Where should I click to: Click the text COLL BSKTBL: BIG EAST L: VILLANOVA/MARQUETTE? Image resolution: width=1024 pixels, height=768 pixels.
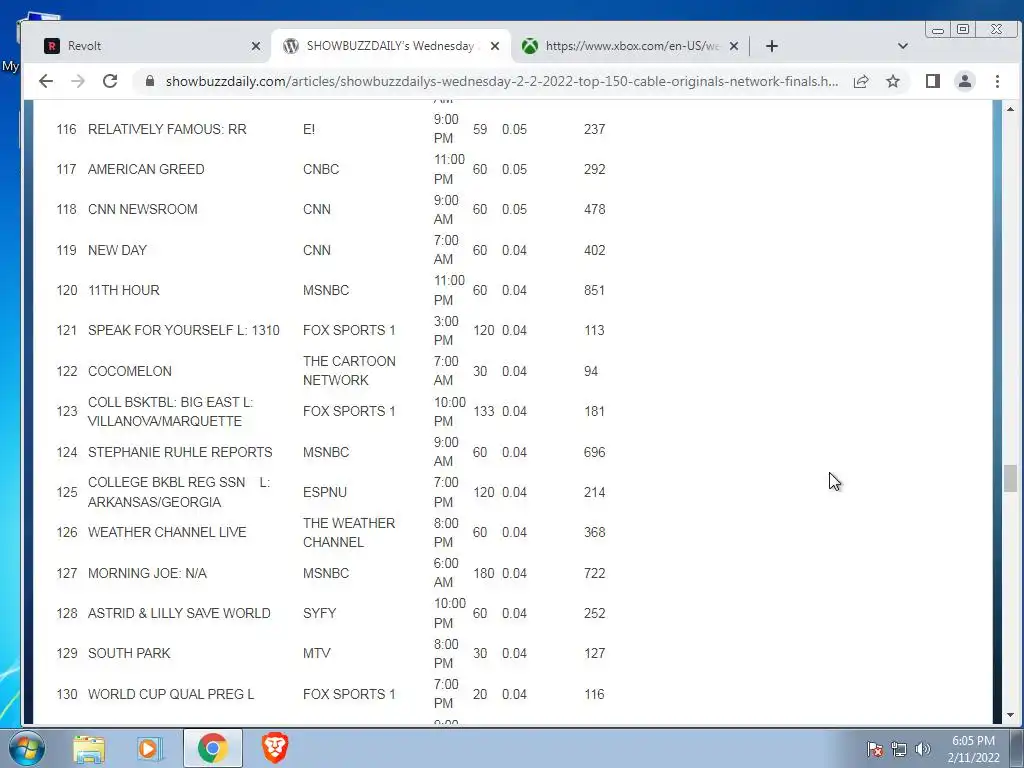coord(170,411)
